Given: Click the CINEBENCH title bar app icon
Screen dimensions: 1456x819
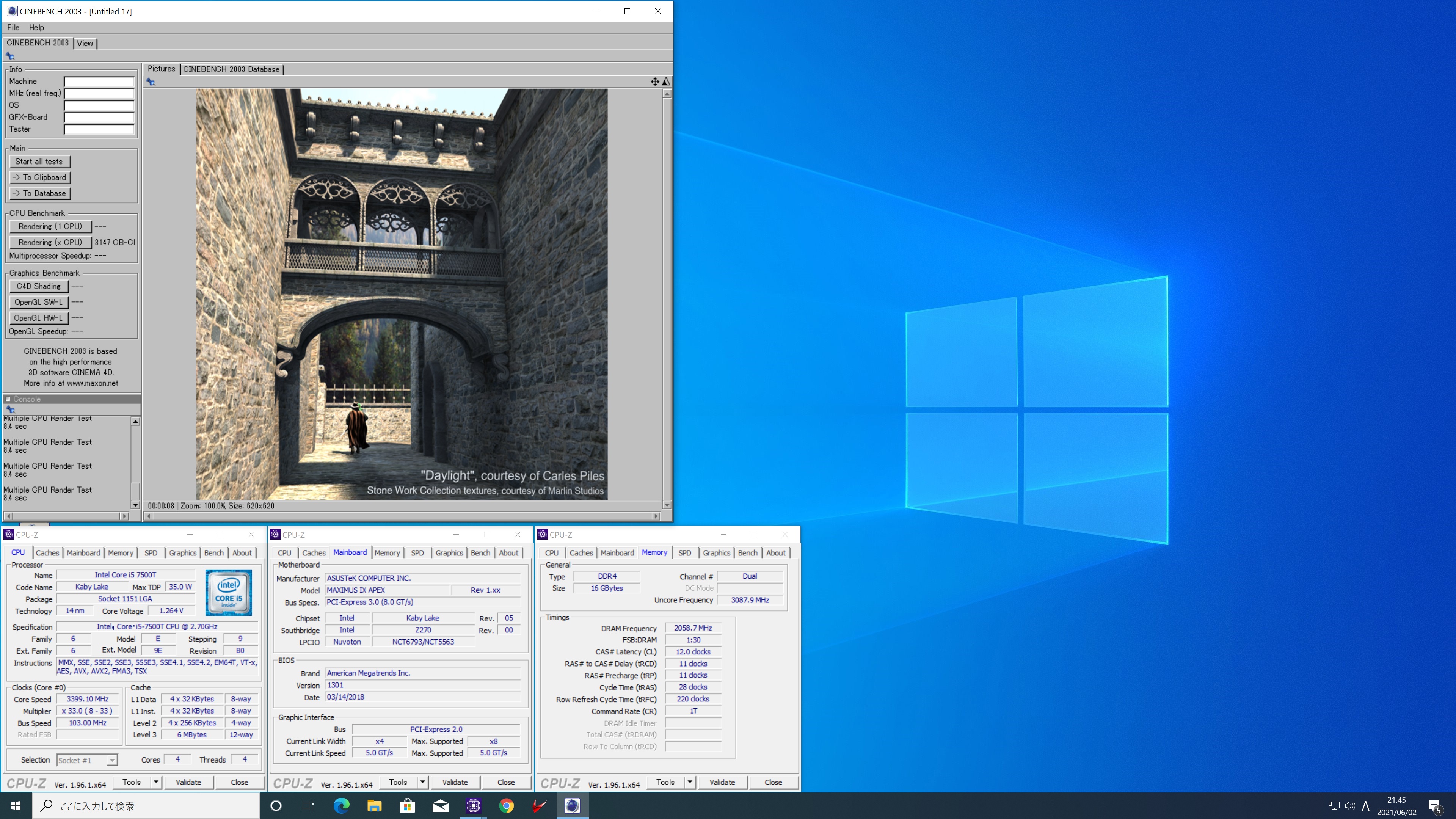Looking at the screenshot, I should pos(12,11).
